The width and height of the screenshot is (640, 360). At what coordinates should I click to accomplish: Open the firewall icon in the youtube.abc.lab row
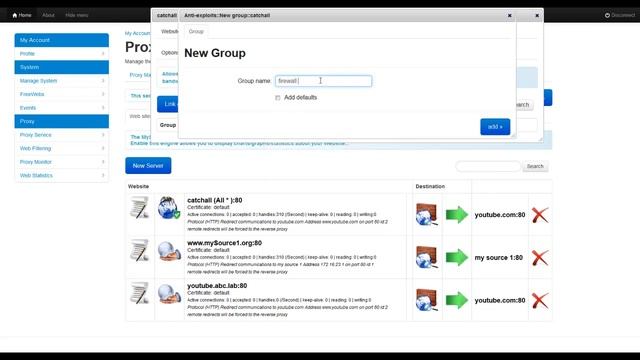click(x=427, y=300)
